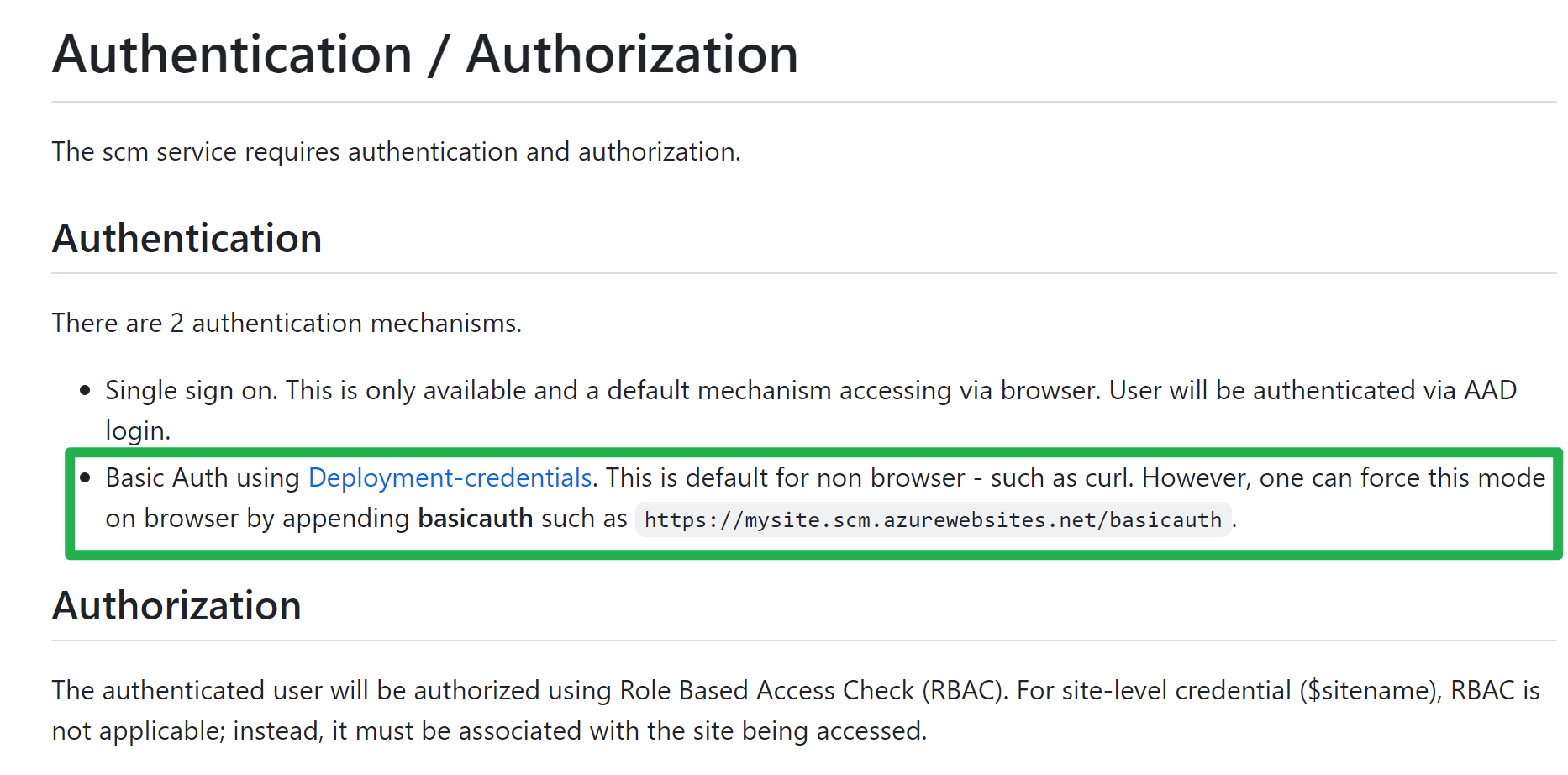
Task: Click the word "login." under Single sign on
Action: coord(138,431)
